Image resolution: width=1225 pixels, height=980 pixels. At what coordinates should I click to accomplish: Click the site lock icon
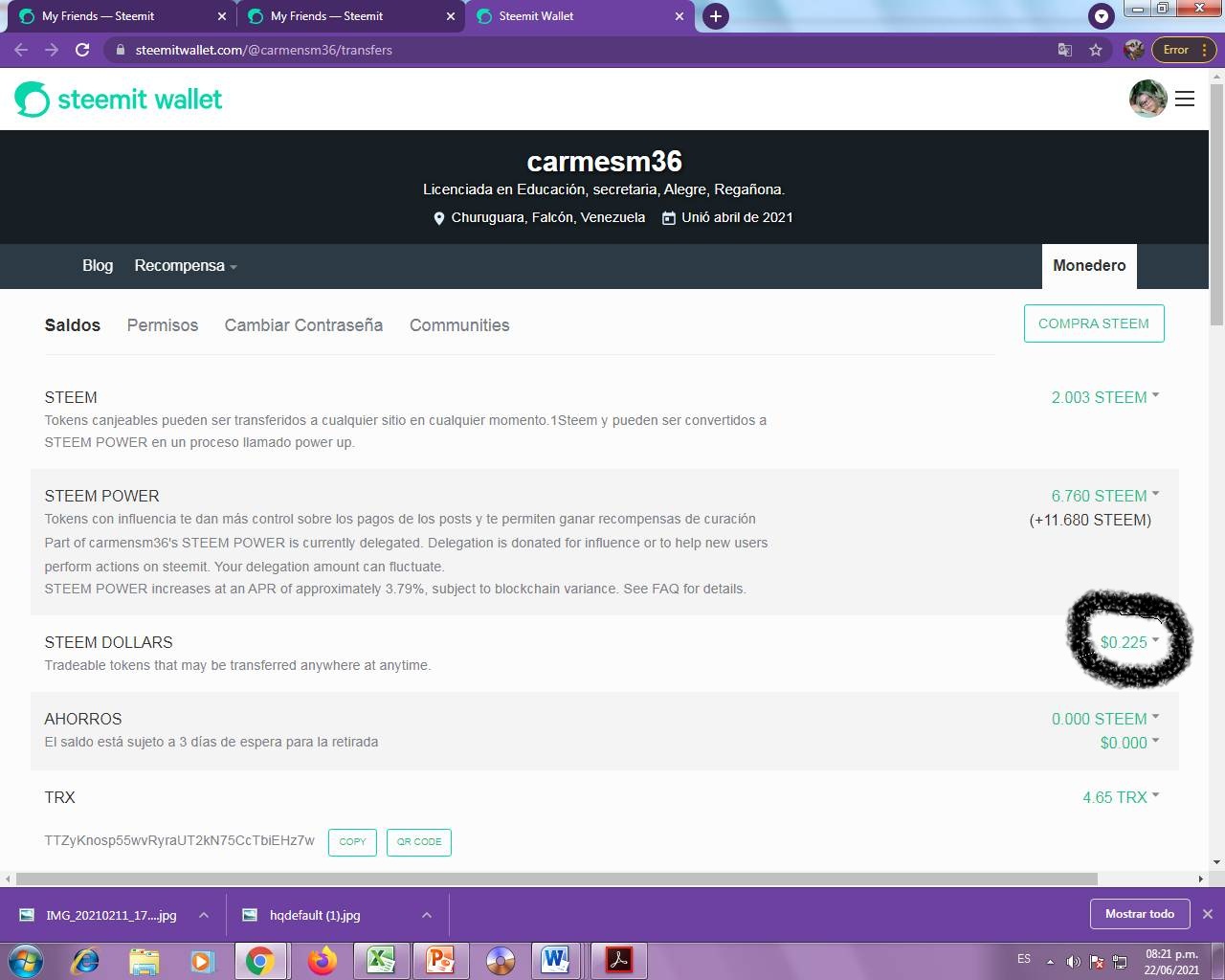(x=119, y=50)
